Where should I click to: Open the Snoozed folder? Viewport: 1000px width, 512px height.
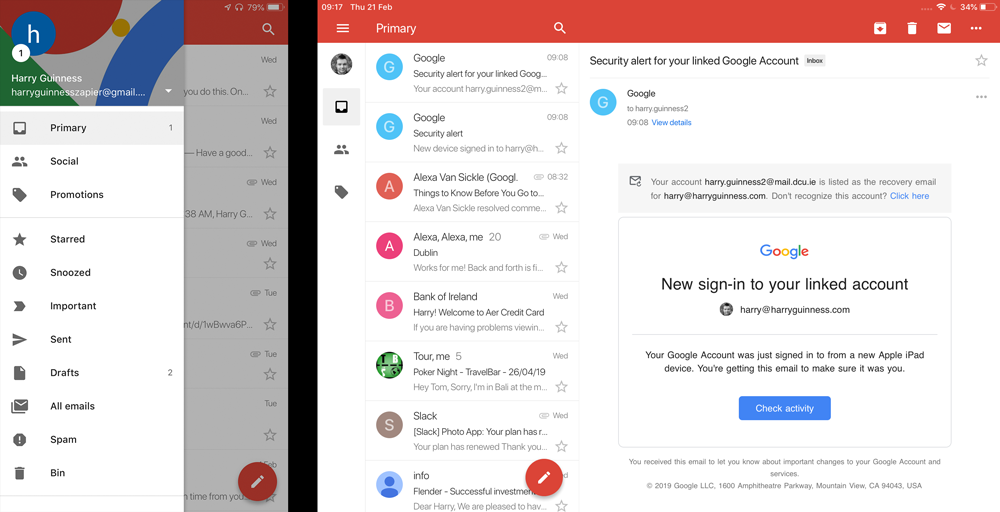(92, 272)
